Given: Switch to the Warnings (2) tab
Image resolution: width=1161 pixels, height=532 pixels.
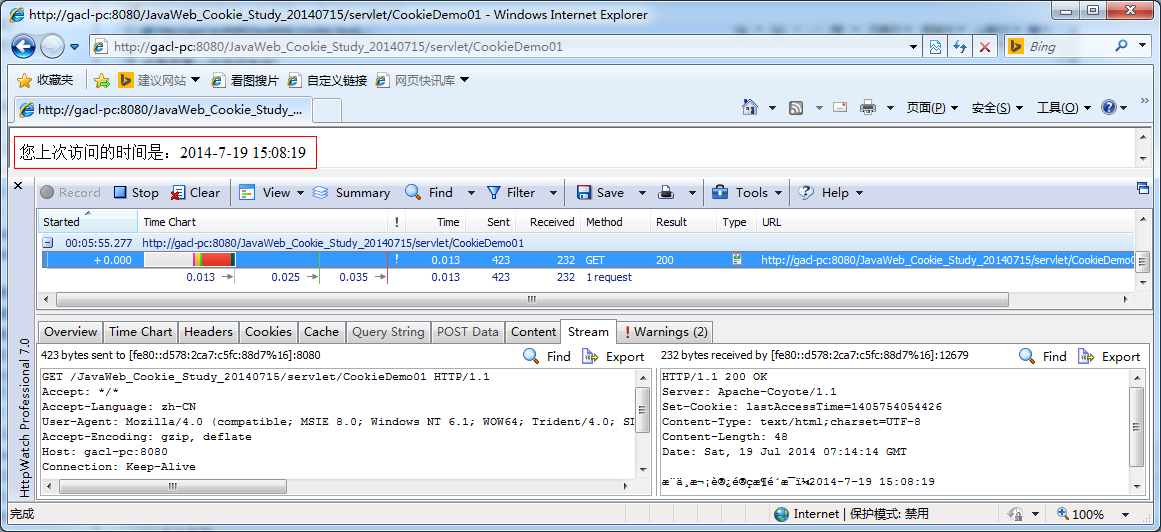Looking at the screenshot, I should [666, 332].
